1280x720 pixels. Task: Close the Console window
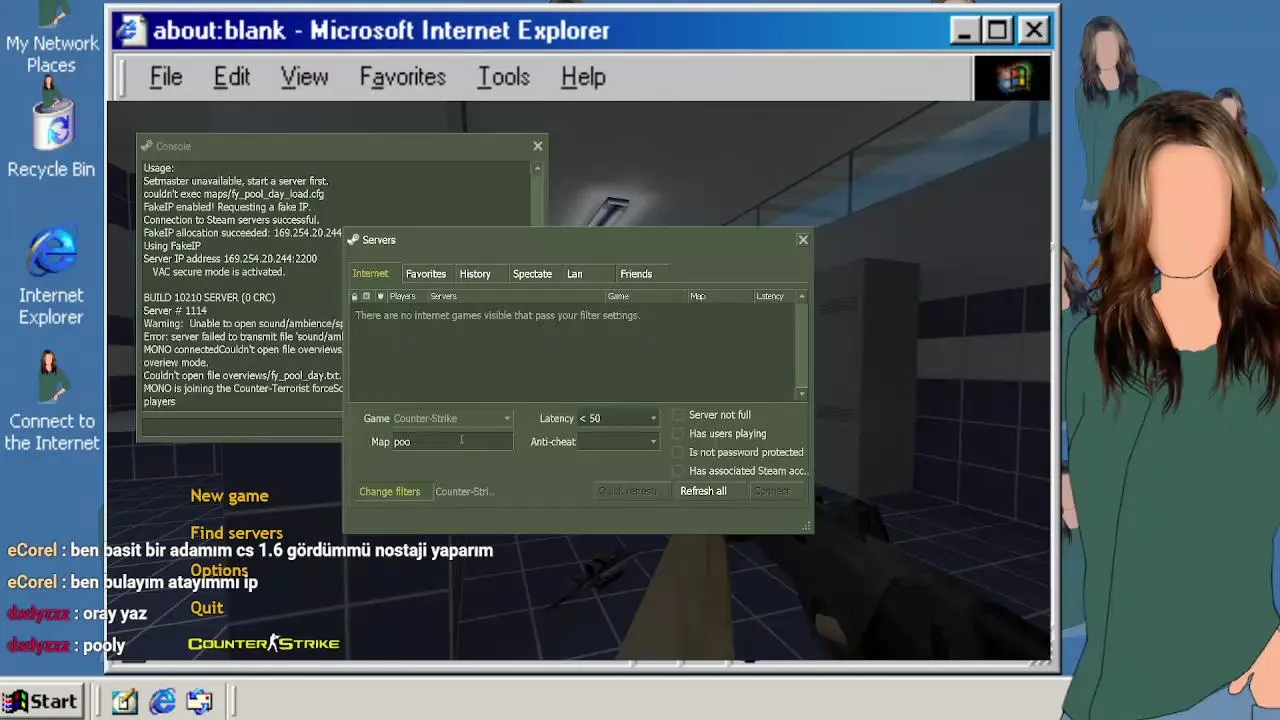[x=538, y=146]
